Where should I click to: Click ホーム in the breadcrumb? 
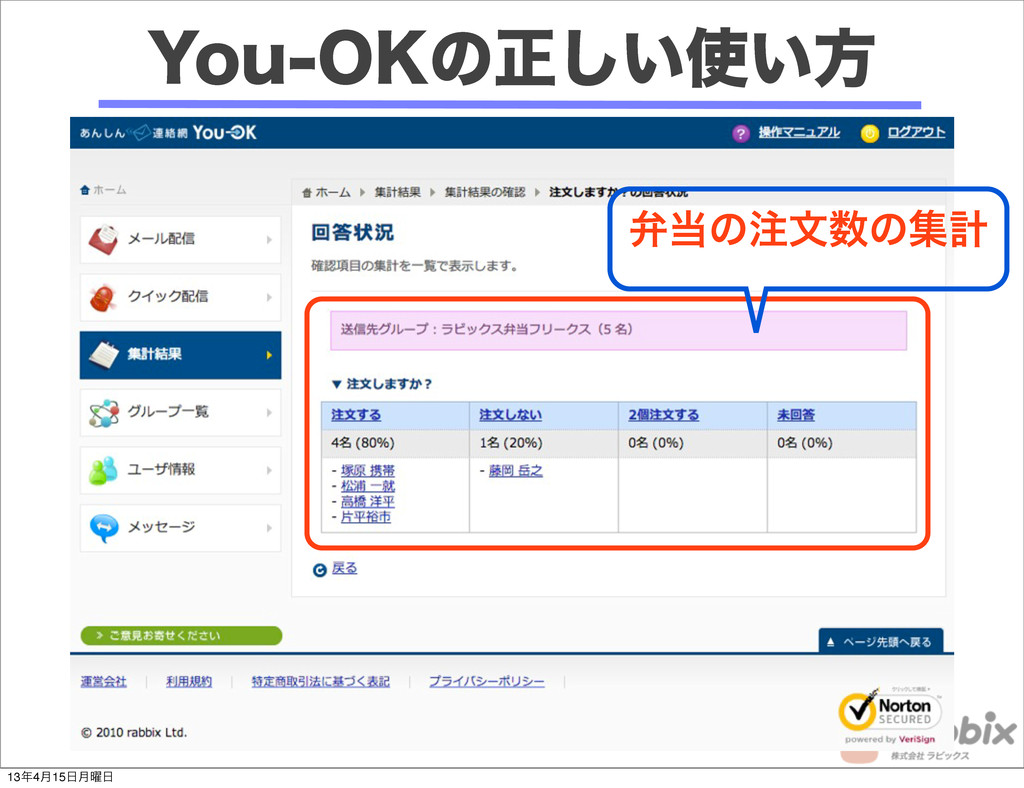point(333,193)
